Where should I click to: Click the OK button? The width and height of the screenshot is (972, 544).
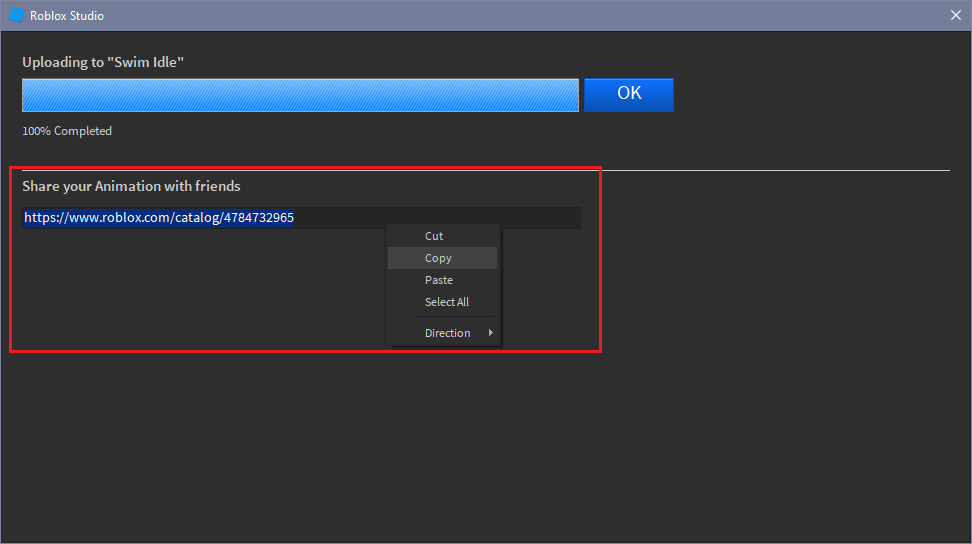coord(629,95)
